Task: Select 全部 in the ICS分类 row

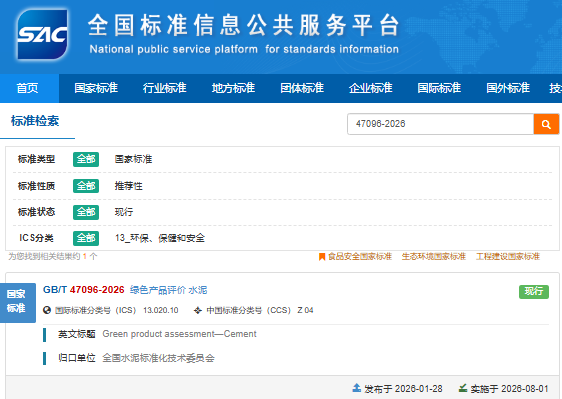Action: pyautogui.click(x=86, y=238)
